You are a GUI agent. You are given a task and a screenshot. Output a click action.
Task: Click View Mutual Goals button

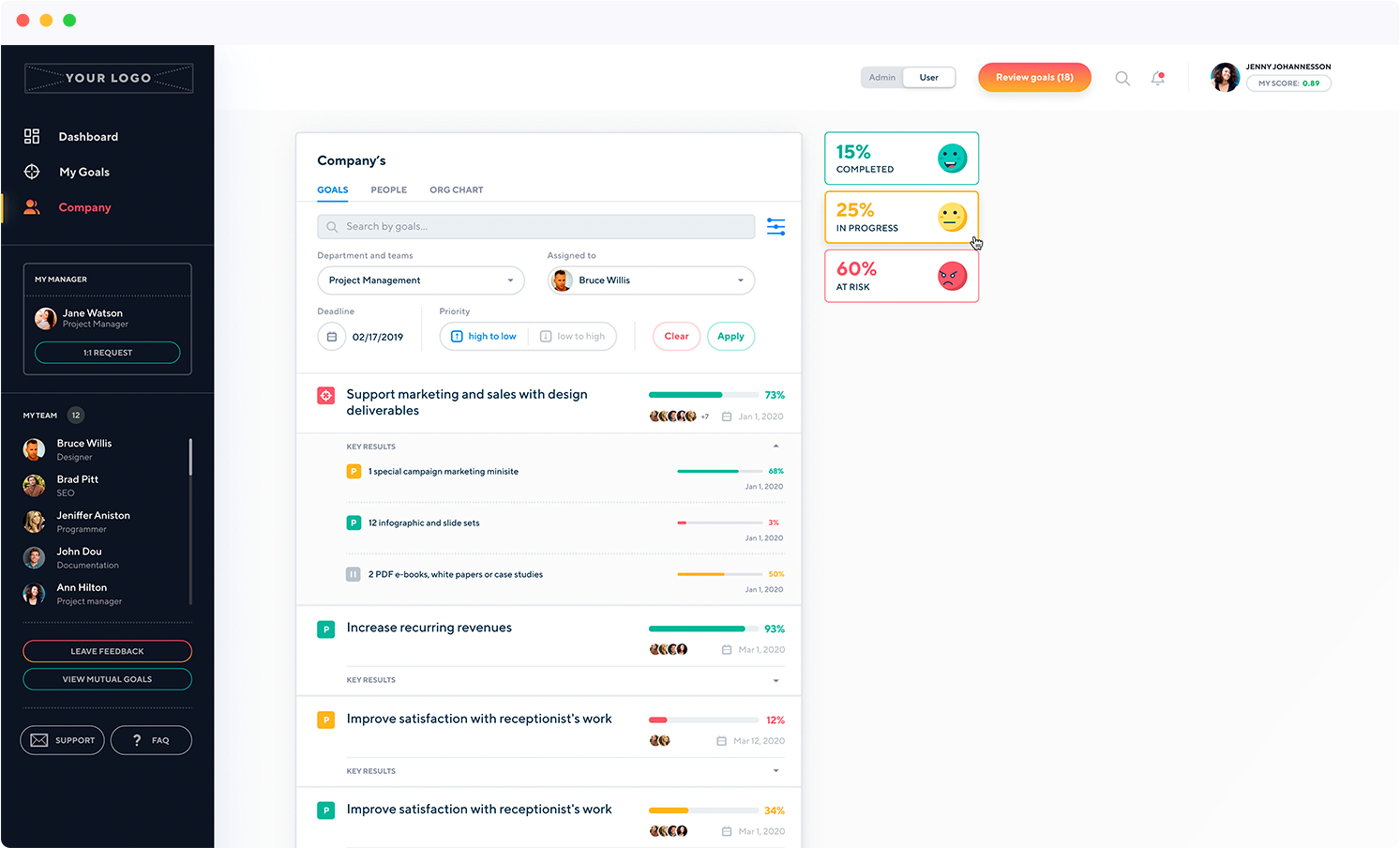(x=108, y=679)
